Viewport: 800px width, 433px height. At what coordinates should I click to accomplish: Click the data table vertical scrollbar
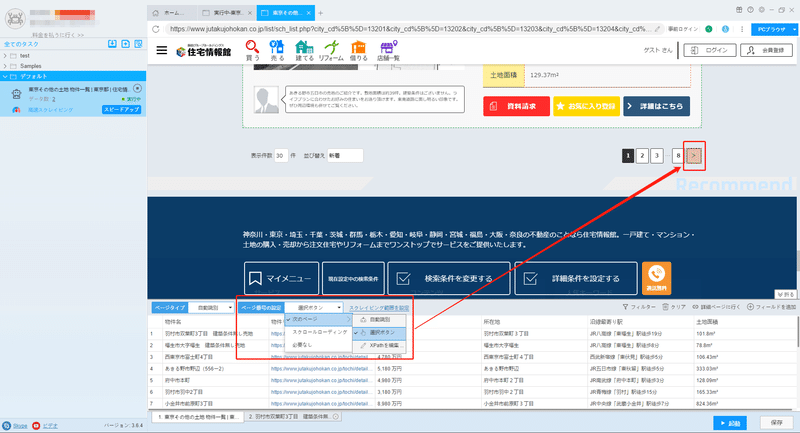797,333
